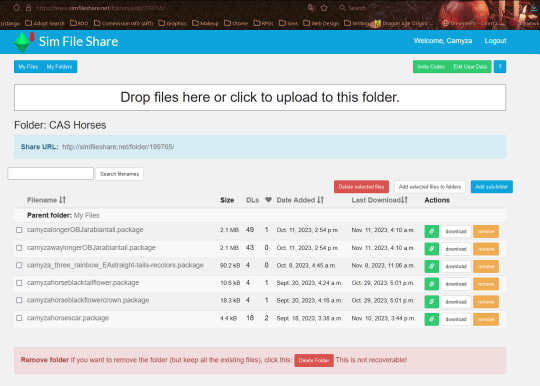Open the Sims bookmark folder
This screenshot has width=540, height=386.
tap(289, 23)
